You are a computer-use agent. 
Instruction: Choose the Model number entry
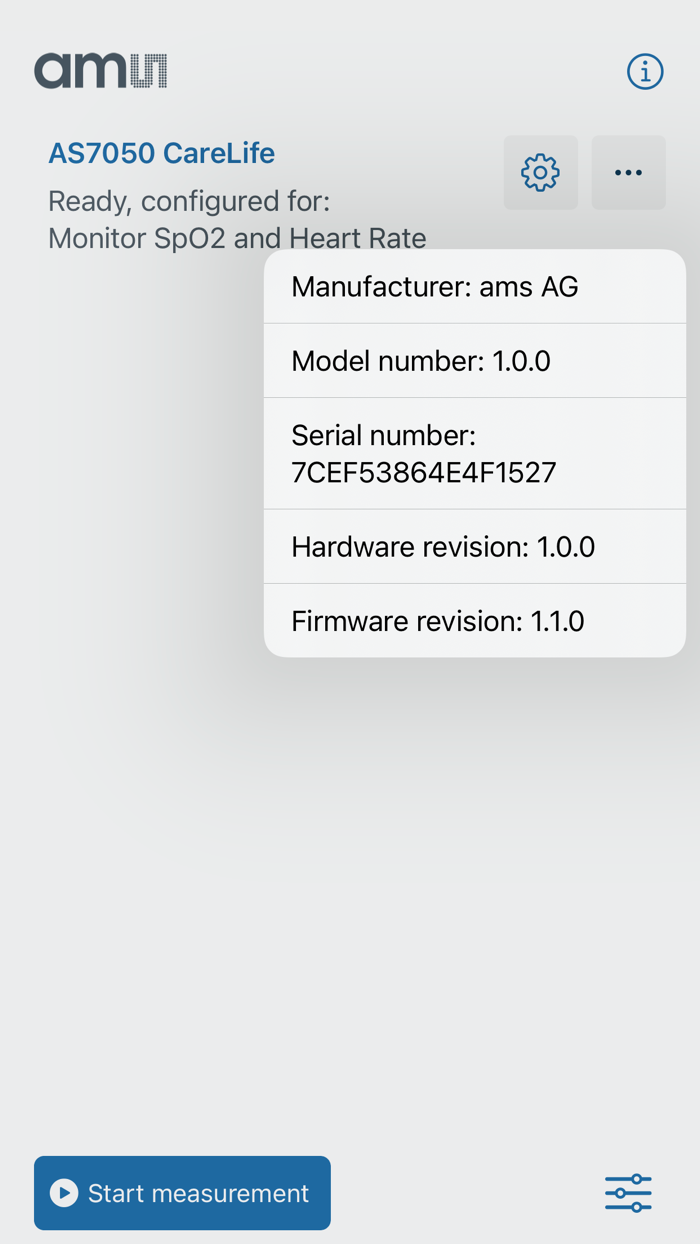[x=420, y=361]
